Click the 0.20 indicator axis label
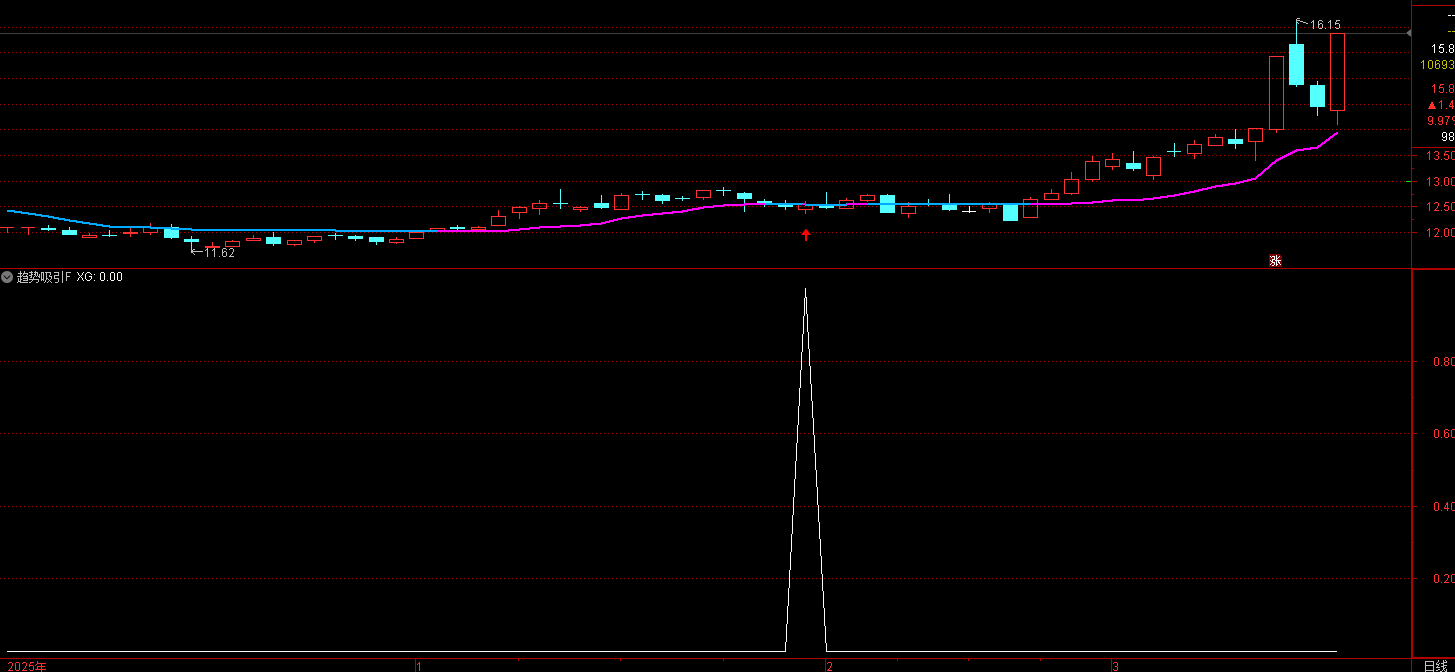Viewport: 1455px width, 672px height. click(x=1443, y=579)
